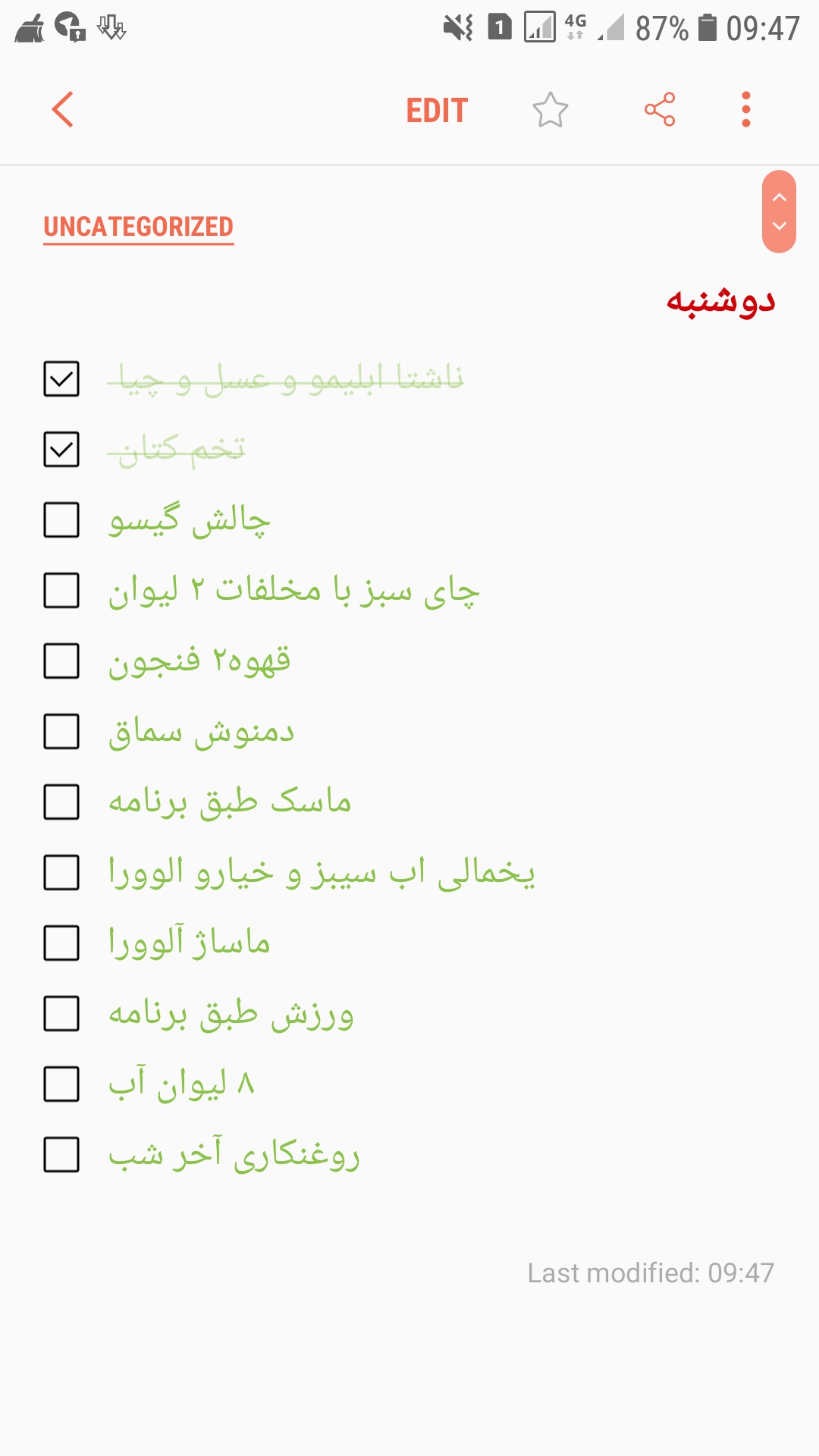Image resolution: width=819 pixels, height=1456 pixels.
Task: Uncheck the first checked checklist item
Action: pyautogui.click(x=61, y=378)
